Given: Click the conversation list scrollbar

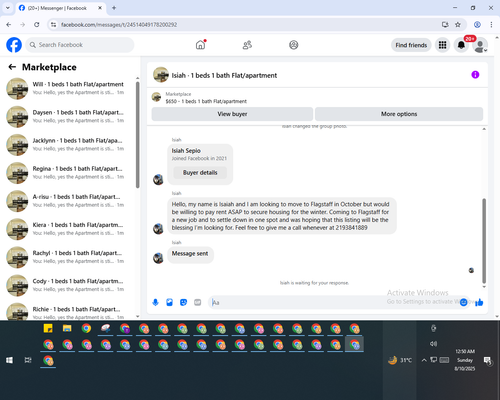Looking at the screenshot, I should click(137, 135).
